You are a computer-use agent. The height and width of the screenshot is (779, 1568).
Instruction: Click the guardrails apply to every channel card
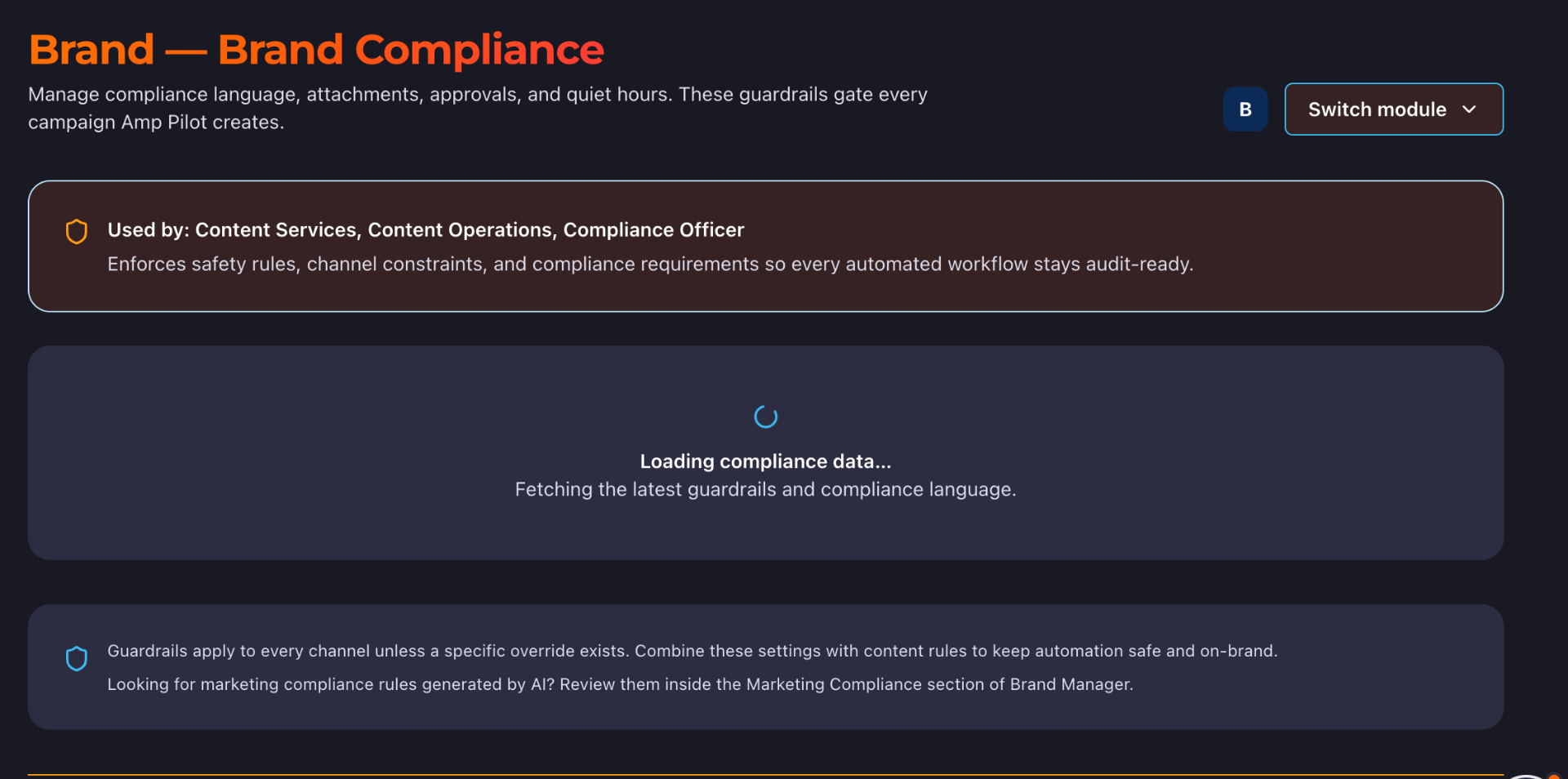click(x=765, y=667)
